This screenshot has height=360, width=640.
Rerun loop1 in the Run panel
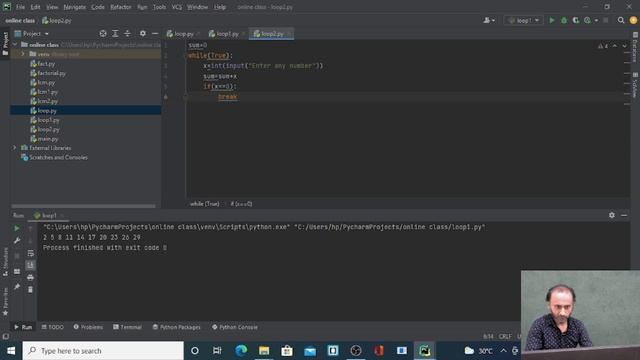click(17, 228)
